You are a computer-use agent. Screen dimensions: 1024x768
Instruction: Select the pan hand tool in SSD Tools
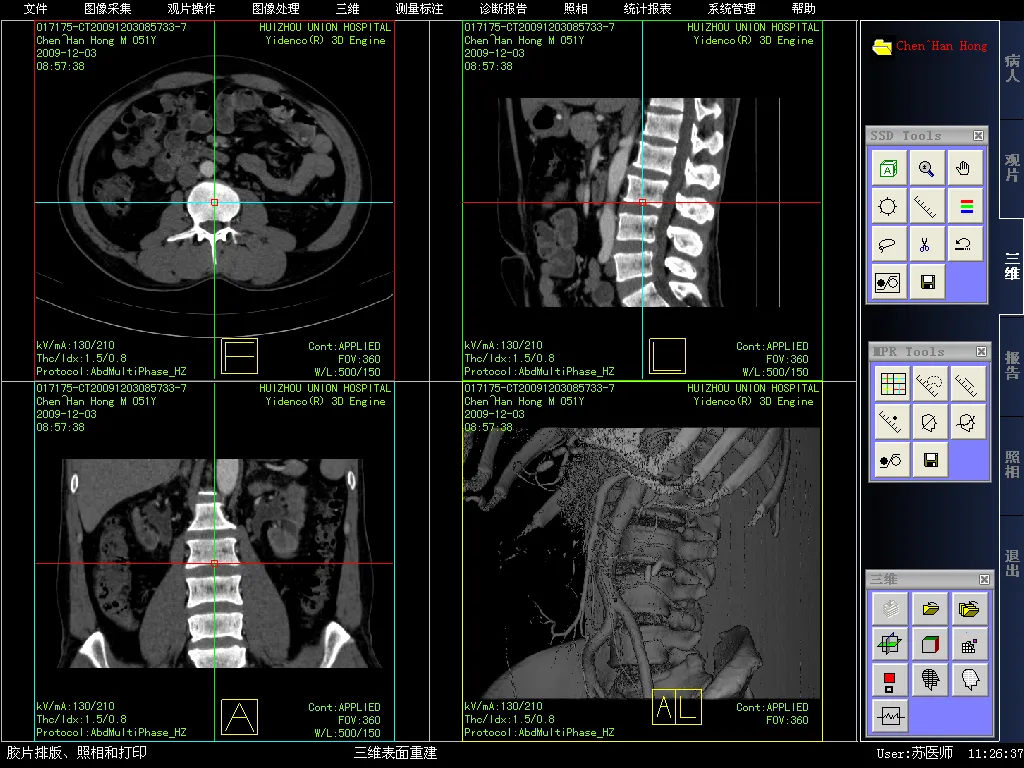pos(964,169)
